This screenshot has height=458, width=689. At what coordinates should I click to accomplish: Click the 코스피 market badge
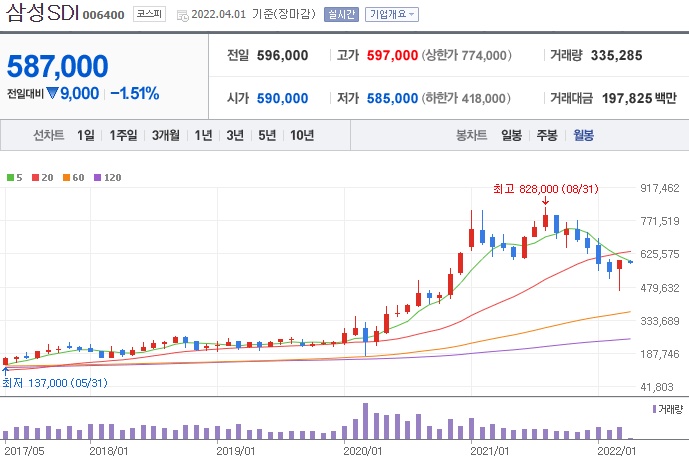[x=149, y=14]
